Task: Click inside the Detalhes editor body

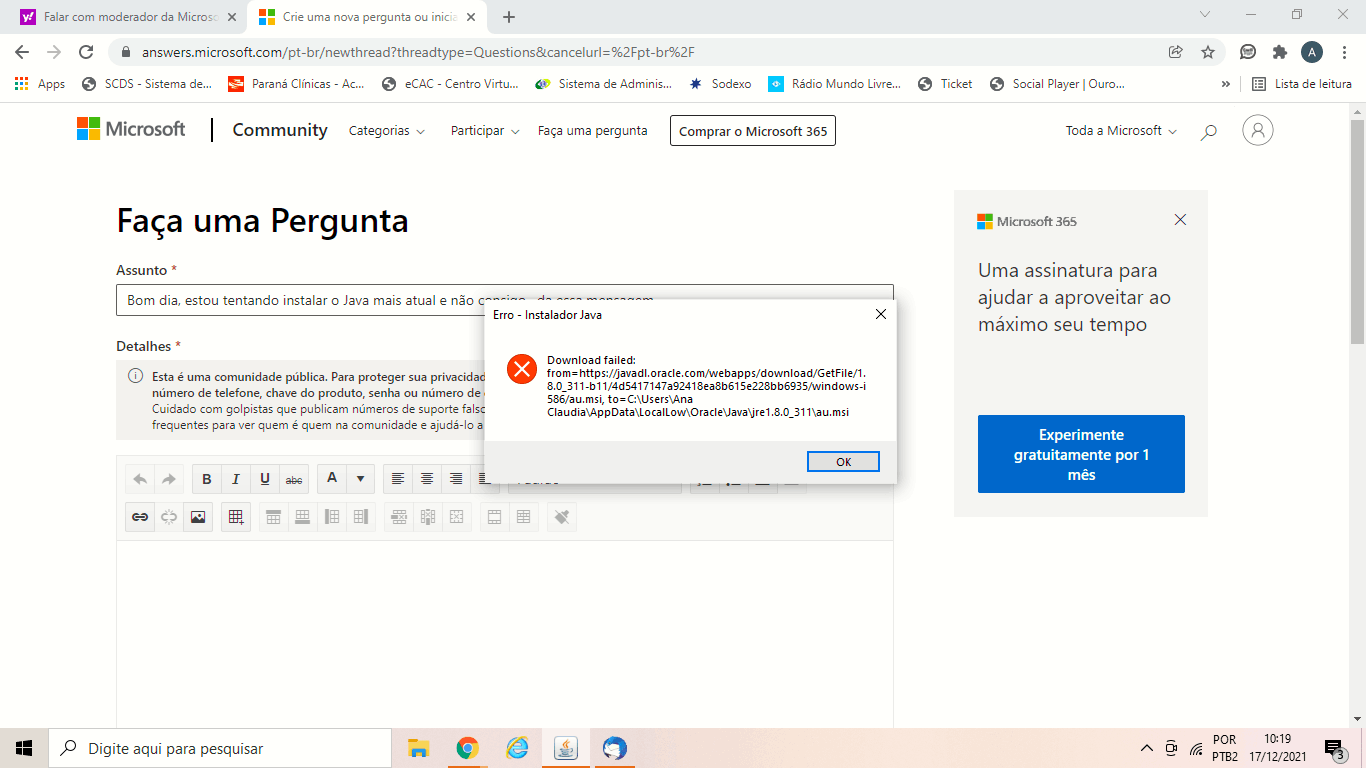Action: [x=505, y=634]
